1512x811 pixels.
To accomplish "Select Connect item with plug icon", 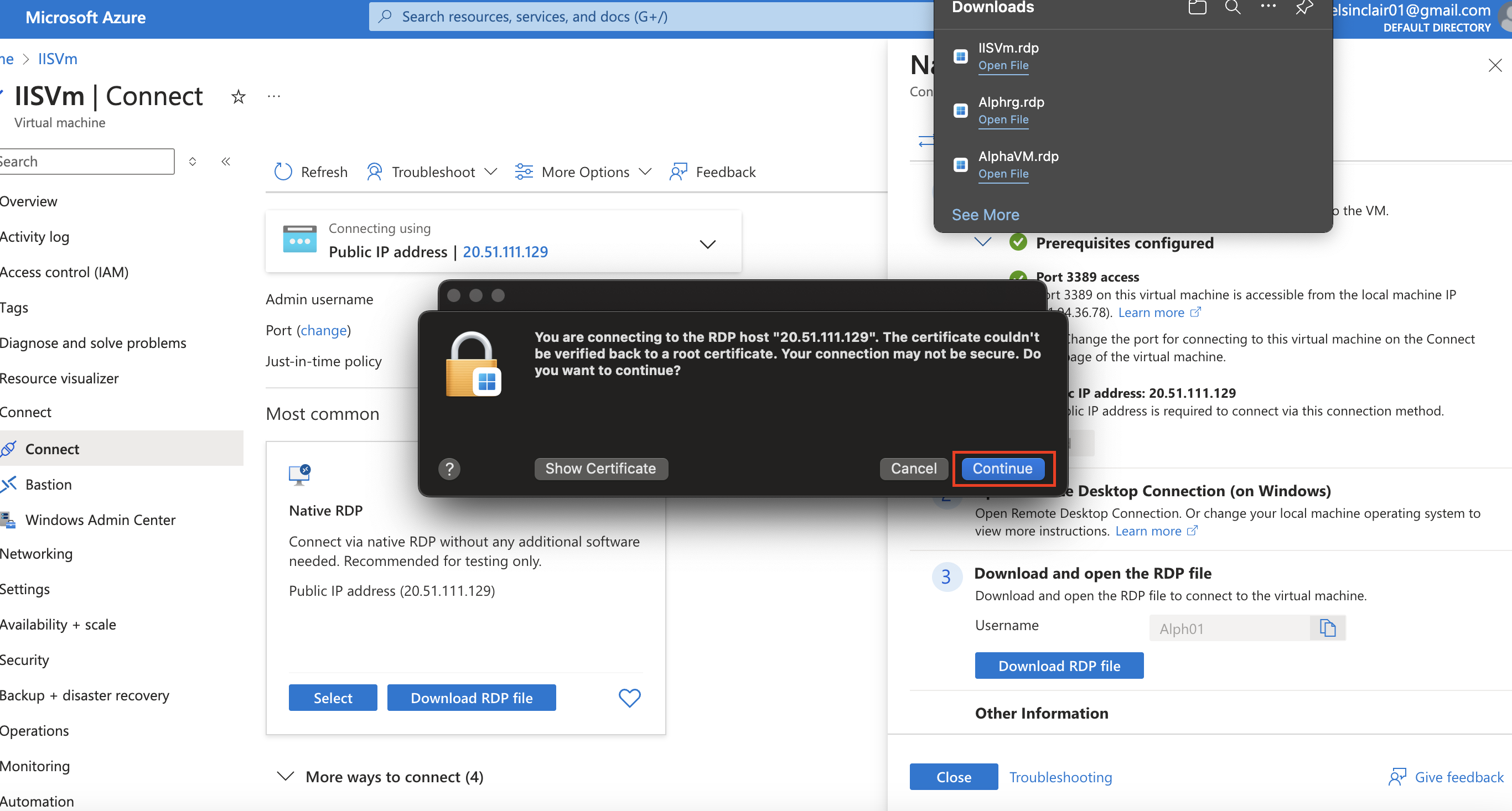I will tap(122, 449).
